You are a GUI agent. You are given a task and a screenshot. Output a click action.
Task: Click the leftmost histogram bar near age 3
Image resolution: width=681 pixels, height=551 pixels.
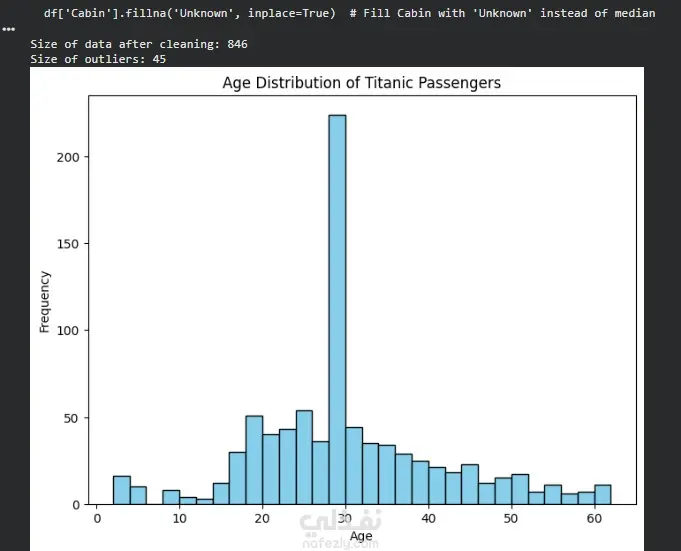122,490
